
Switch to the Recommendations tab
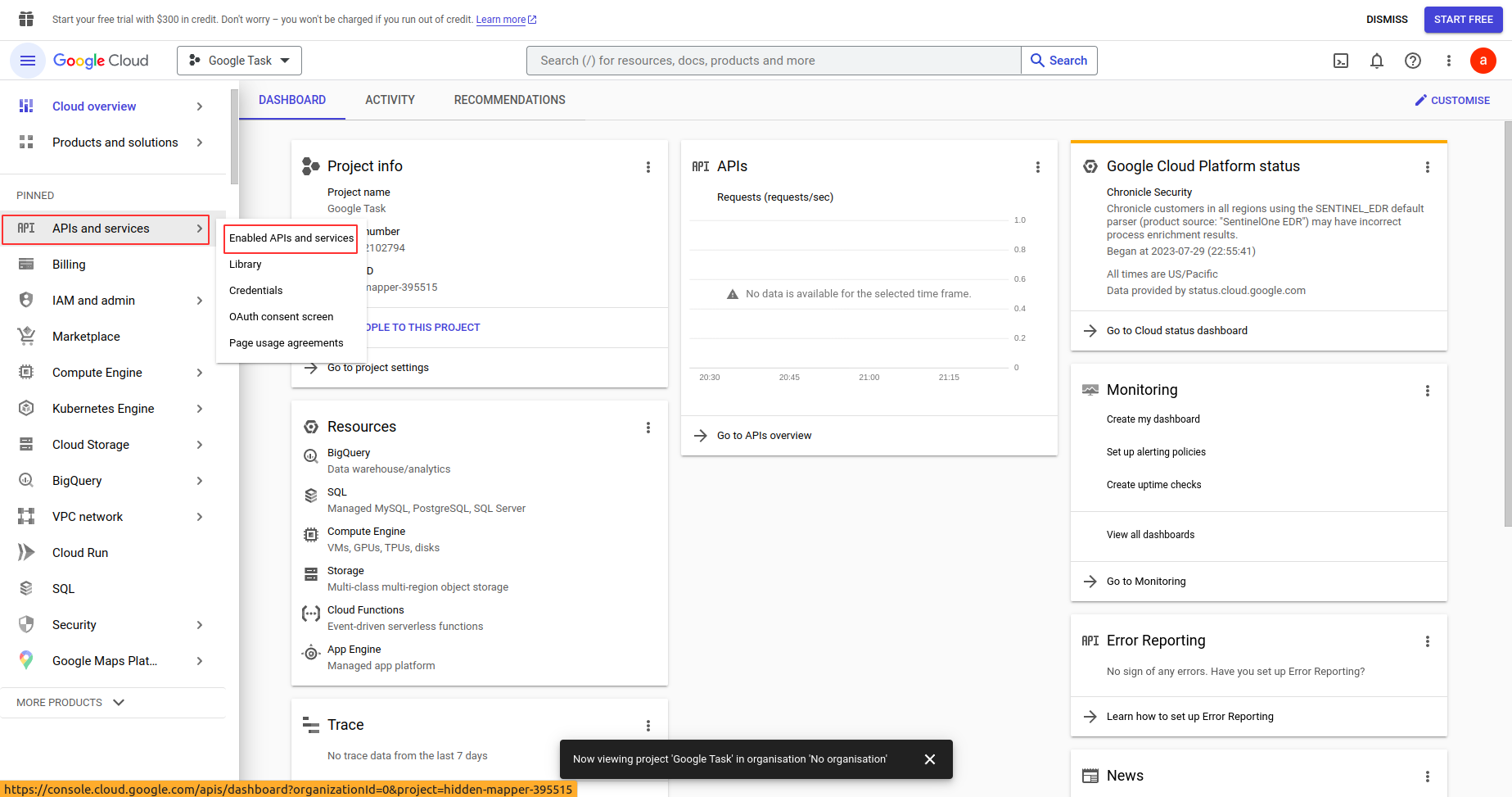click(509, 100)
